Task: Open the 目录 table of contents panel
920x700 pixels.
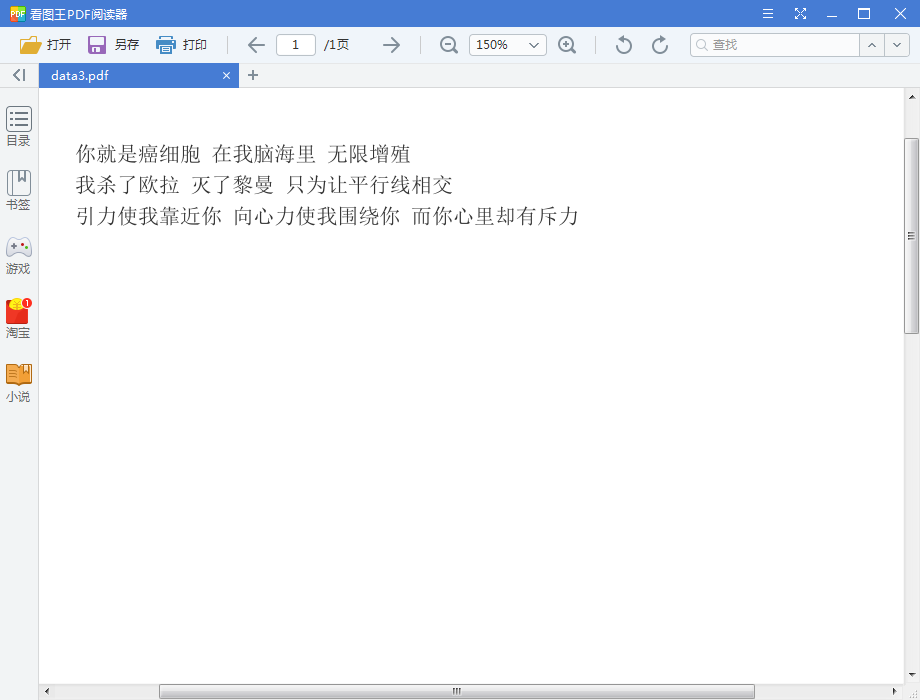Action: click(x=18, y=126)
